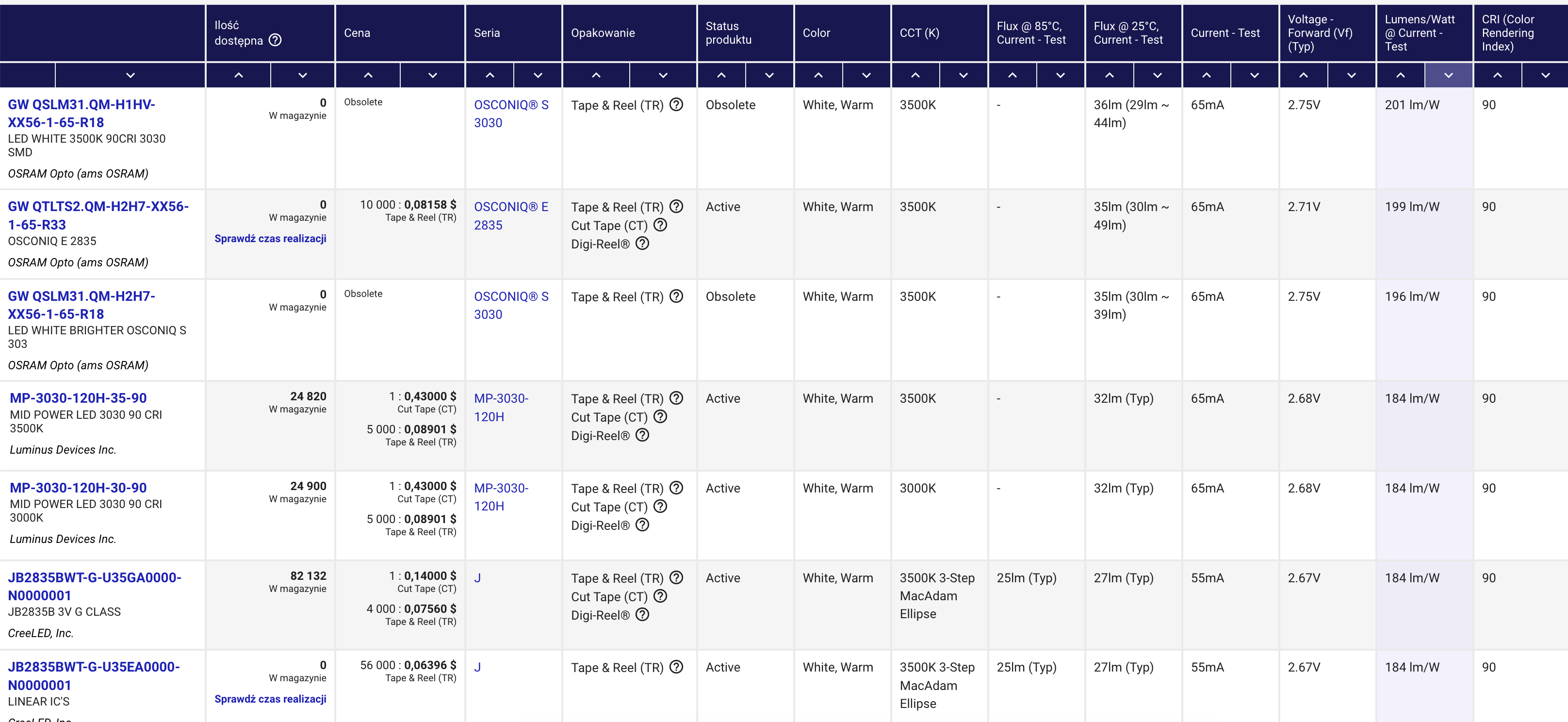Sort CRI column ascending

tap(1498, 76)
